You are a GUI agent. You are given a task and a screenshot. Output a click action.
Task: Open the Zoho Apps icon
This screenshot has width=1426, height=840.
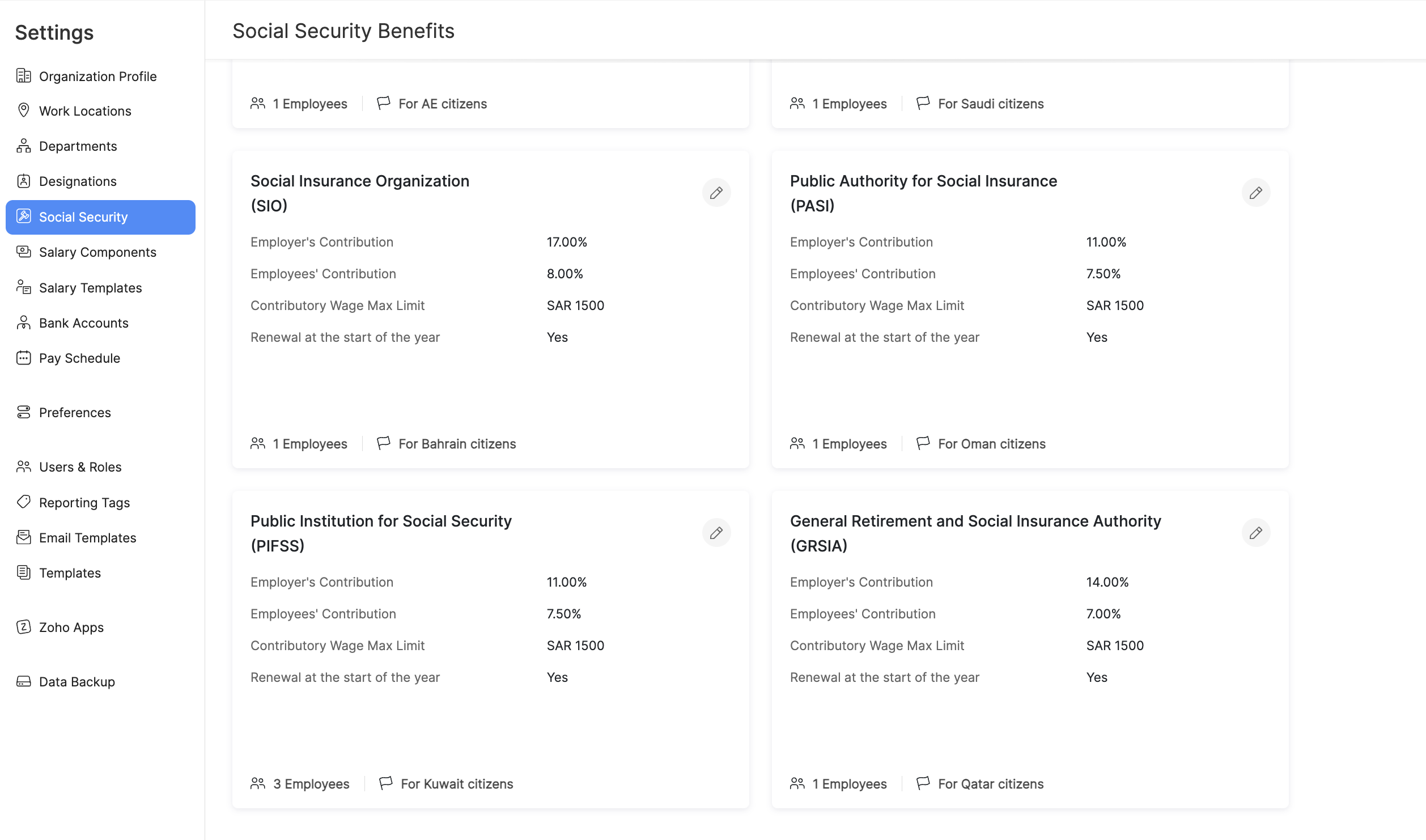coord(23,627)
